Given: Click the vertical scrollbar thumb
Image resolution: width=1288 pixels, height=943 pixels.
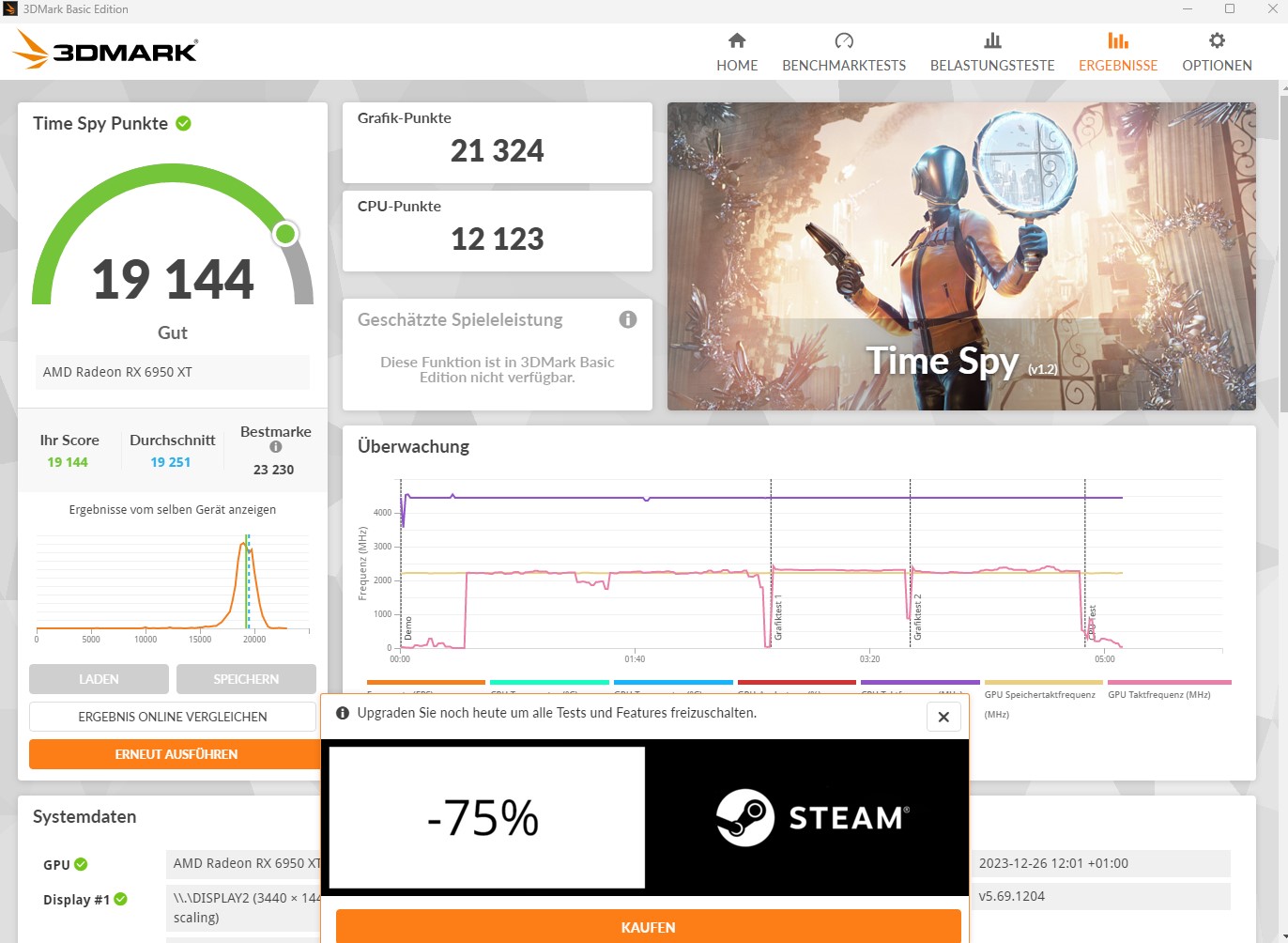Looking at the screenshot, I should 1283,252.
